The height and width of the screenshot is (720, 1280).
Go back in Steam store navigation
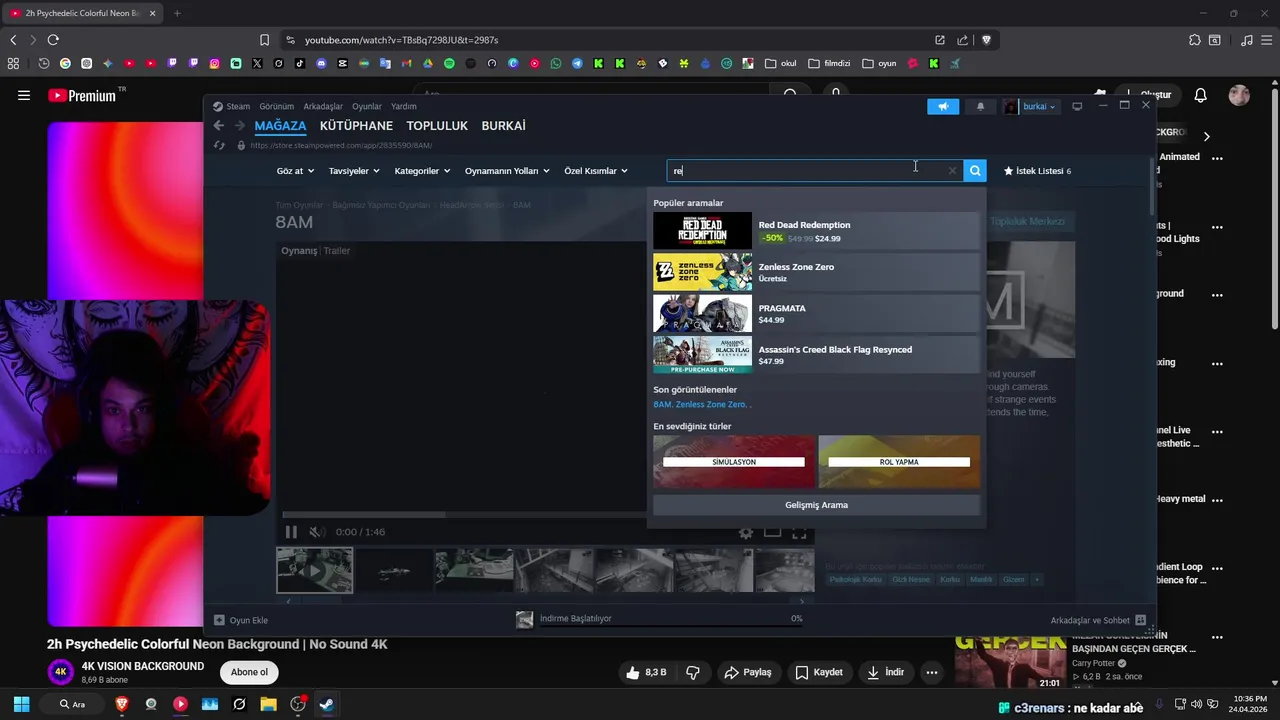pyautogui.click(x=219, y=126)
